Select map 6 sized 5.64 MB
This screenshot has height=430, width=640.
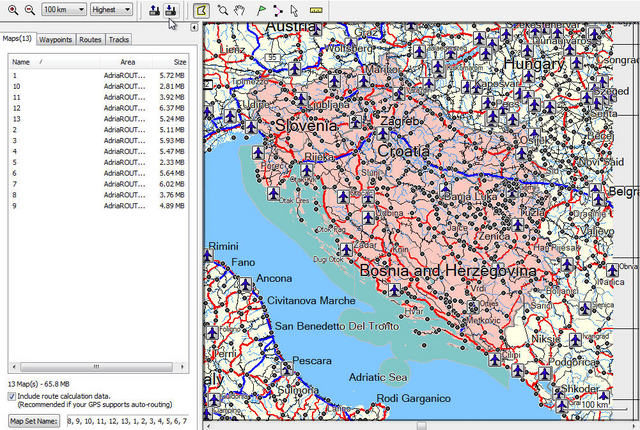coord(98,173)
